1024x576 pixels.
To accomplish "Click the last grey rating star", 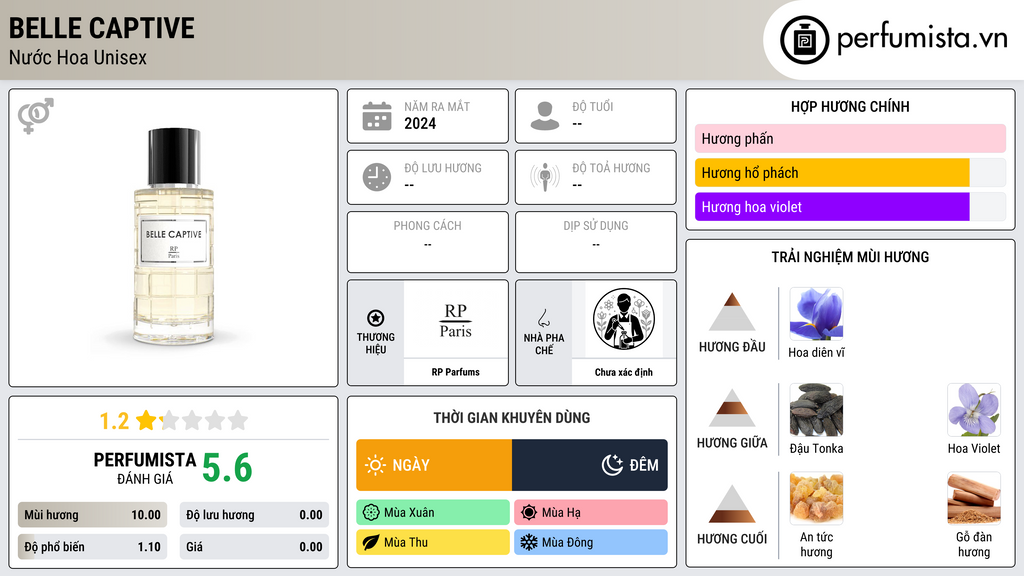I will coord(238,420).
